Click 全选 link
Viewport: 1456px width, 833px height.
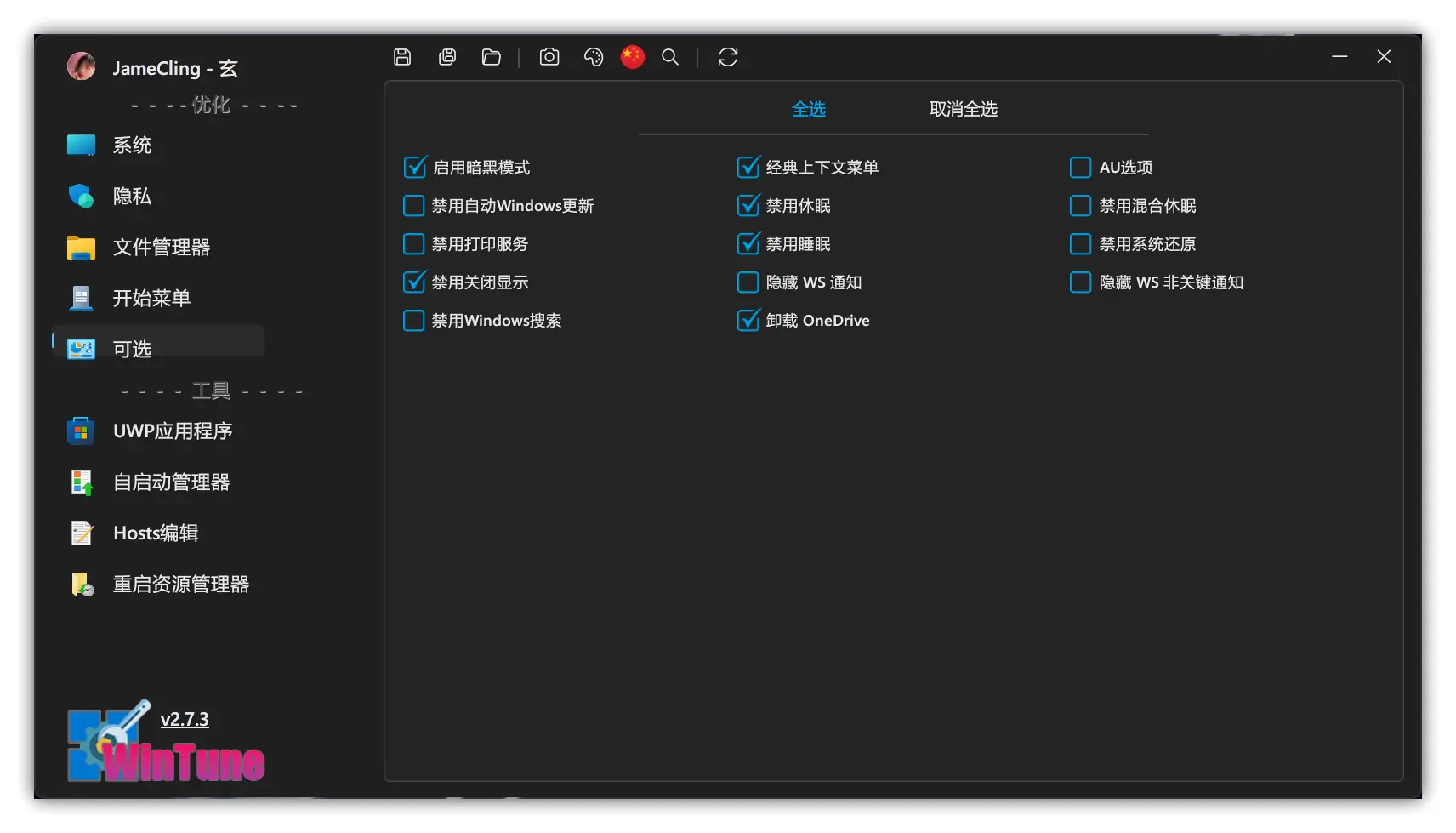coord(809,109)
